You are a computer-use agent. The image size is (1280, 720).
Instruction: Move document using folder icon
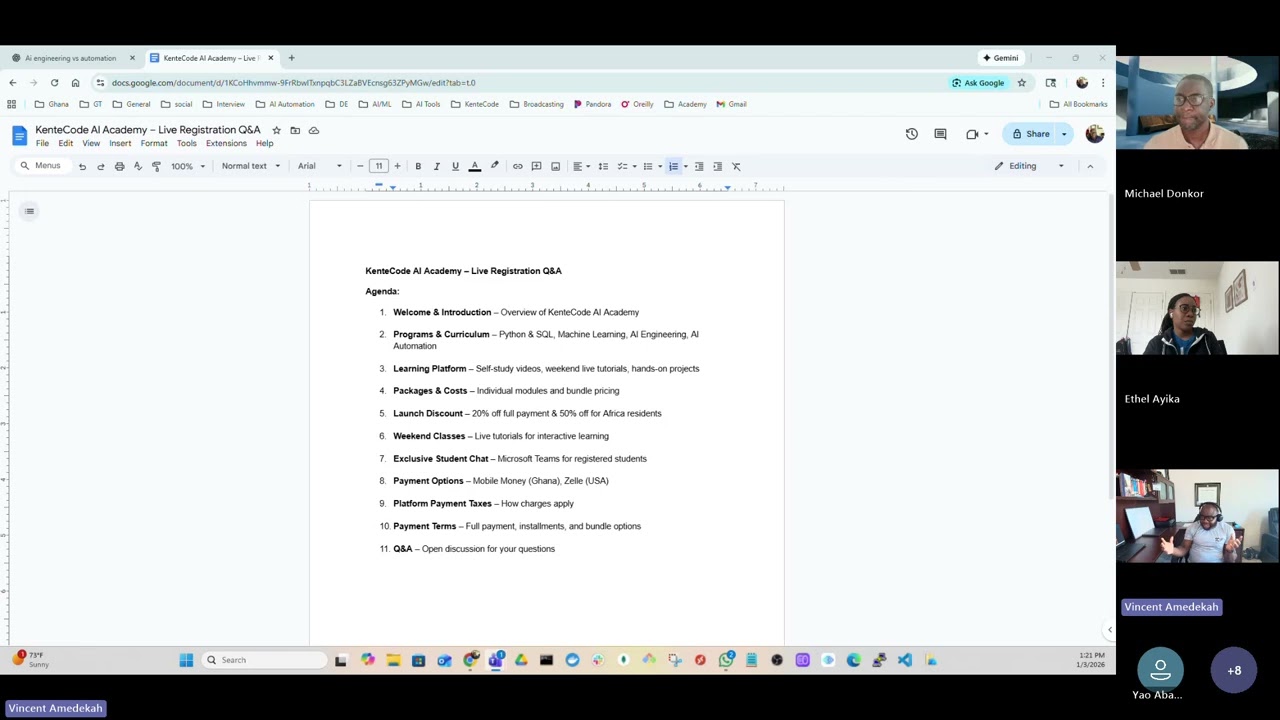coord(295,130)
